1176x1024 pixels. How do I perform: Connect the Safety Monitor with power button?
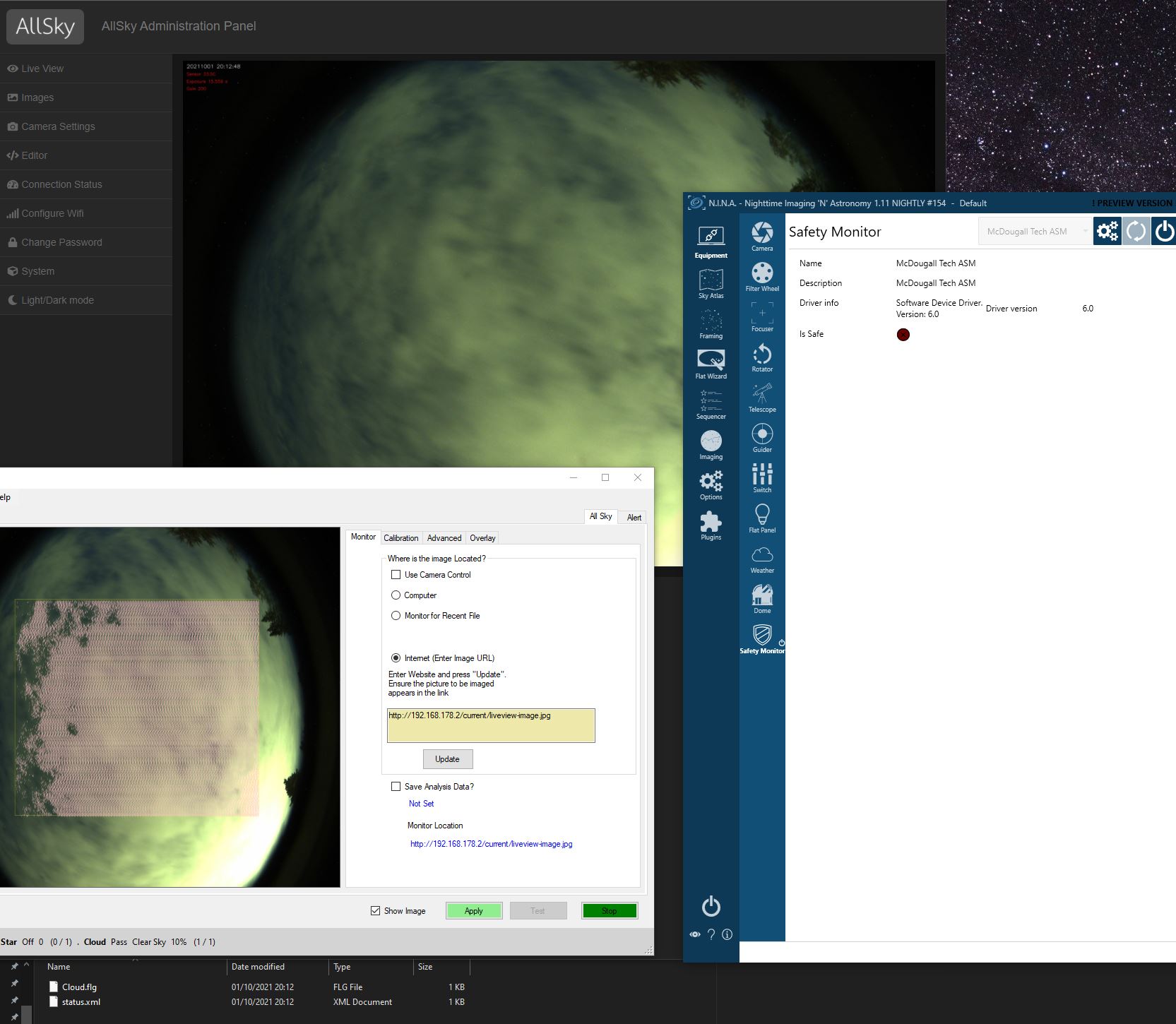coord(1164,231)
